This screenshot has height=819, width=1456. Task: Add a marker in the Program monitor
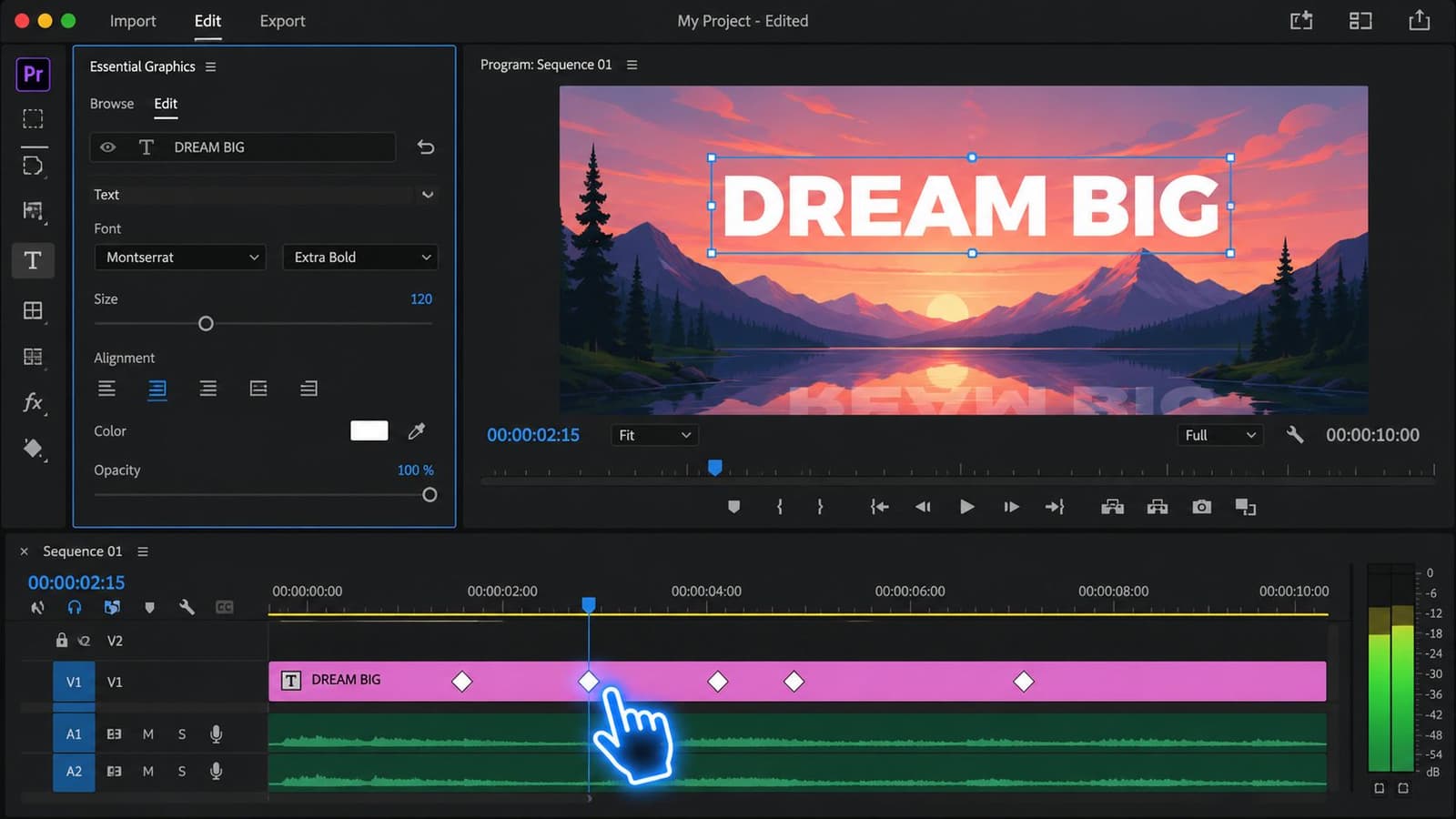(733, 507)
